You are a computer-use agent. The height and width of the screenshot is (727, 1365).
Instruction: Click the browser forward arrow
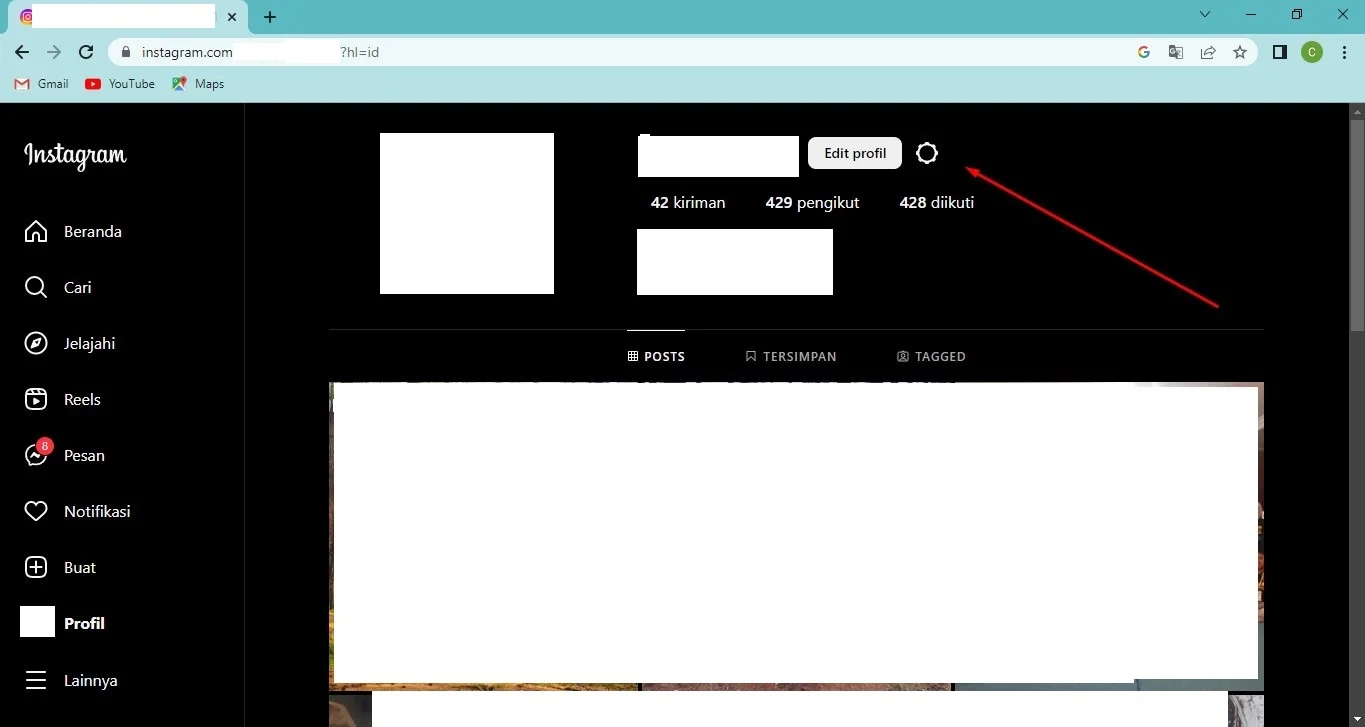tap(54, 52)
